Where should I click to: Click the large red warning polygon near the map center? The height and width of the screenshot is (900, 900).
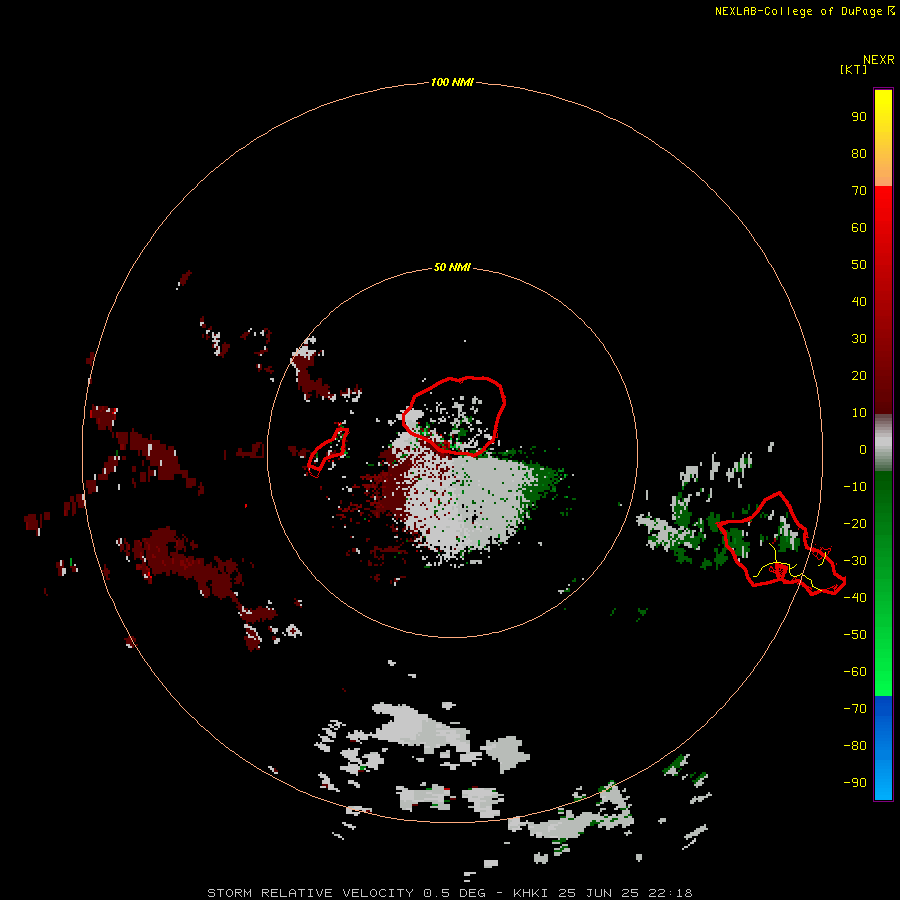pos(454,416)
